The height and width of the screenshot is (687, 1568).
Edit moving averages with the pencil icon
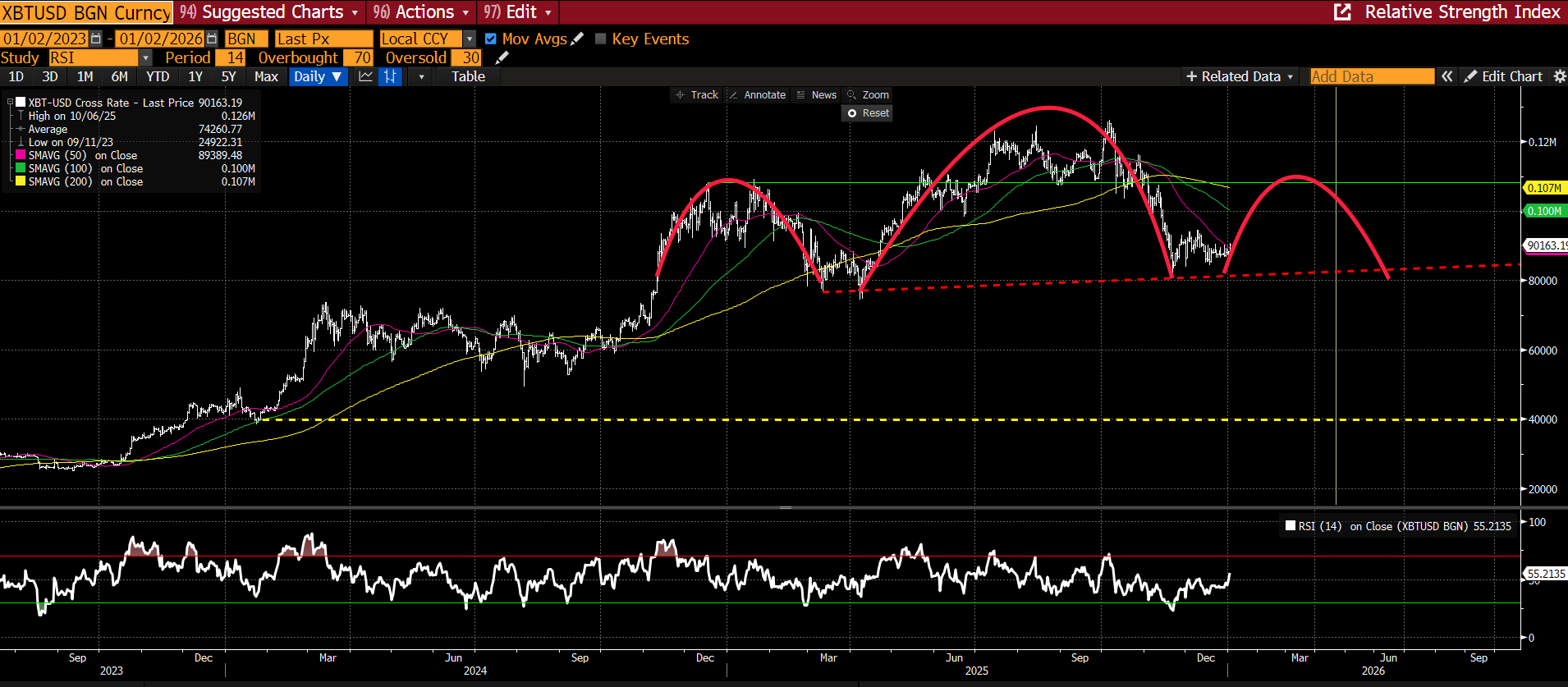pos(577,39)
